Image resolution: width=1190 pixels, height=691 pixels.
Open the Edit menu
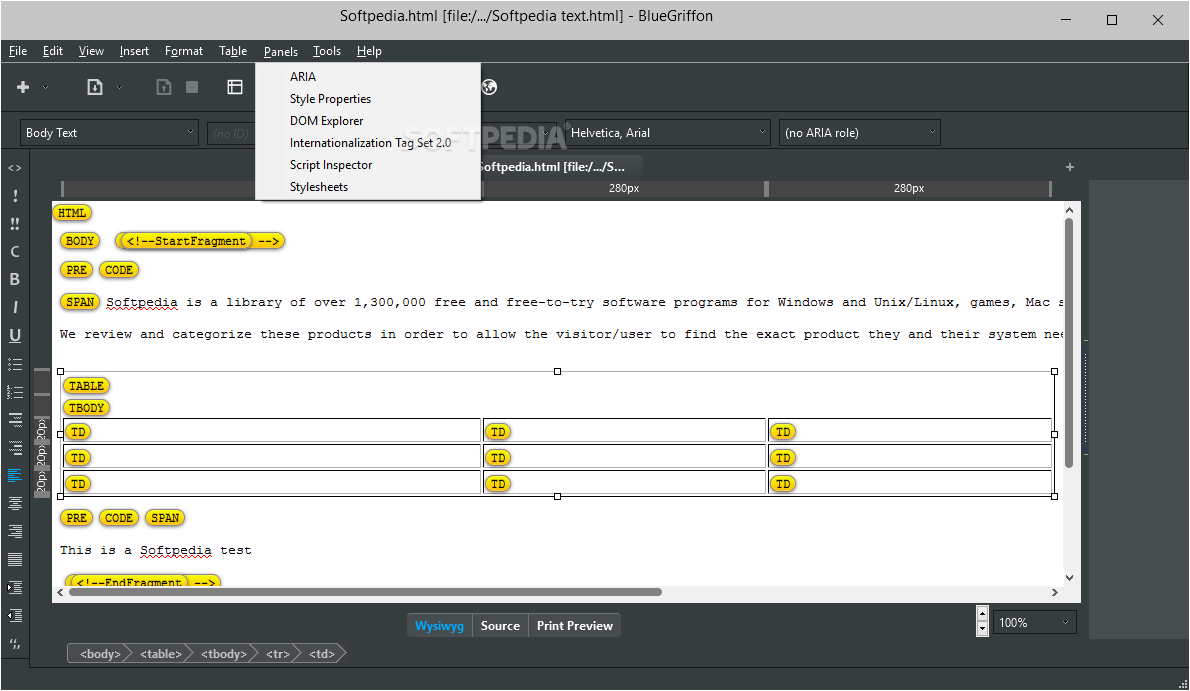(x=52, y=51)
